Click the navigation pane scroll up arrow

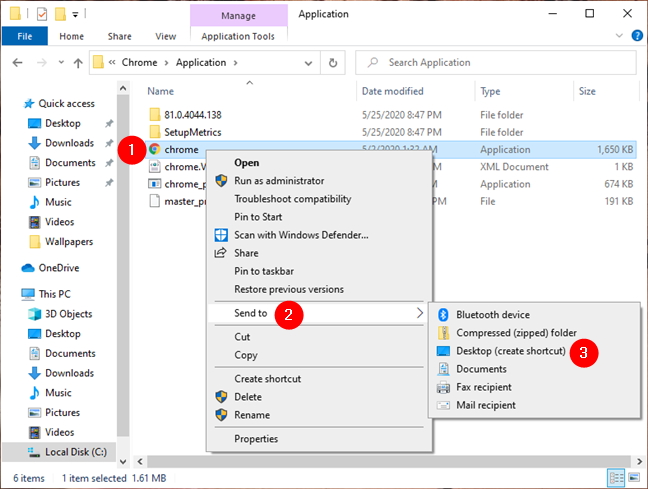tap(123, 88)
